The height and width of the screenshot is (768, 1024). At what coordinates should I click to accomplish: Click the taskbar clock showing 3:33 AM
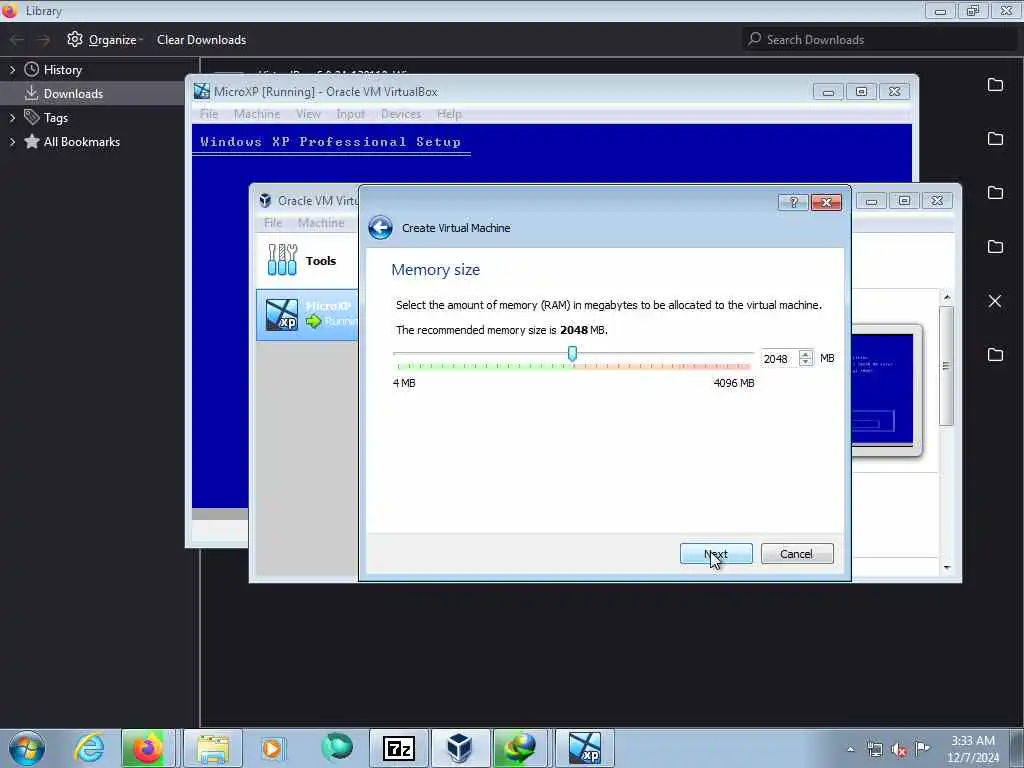coord(973,749)
